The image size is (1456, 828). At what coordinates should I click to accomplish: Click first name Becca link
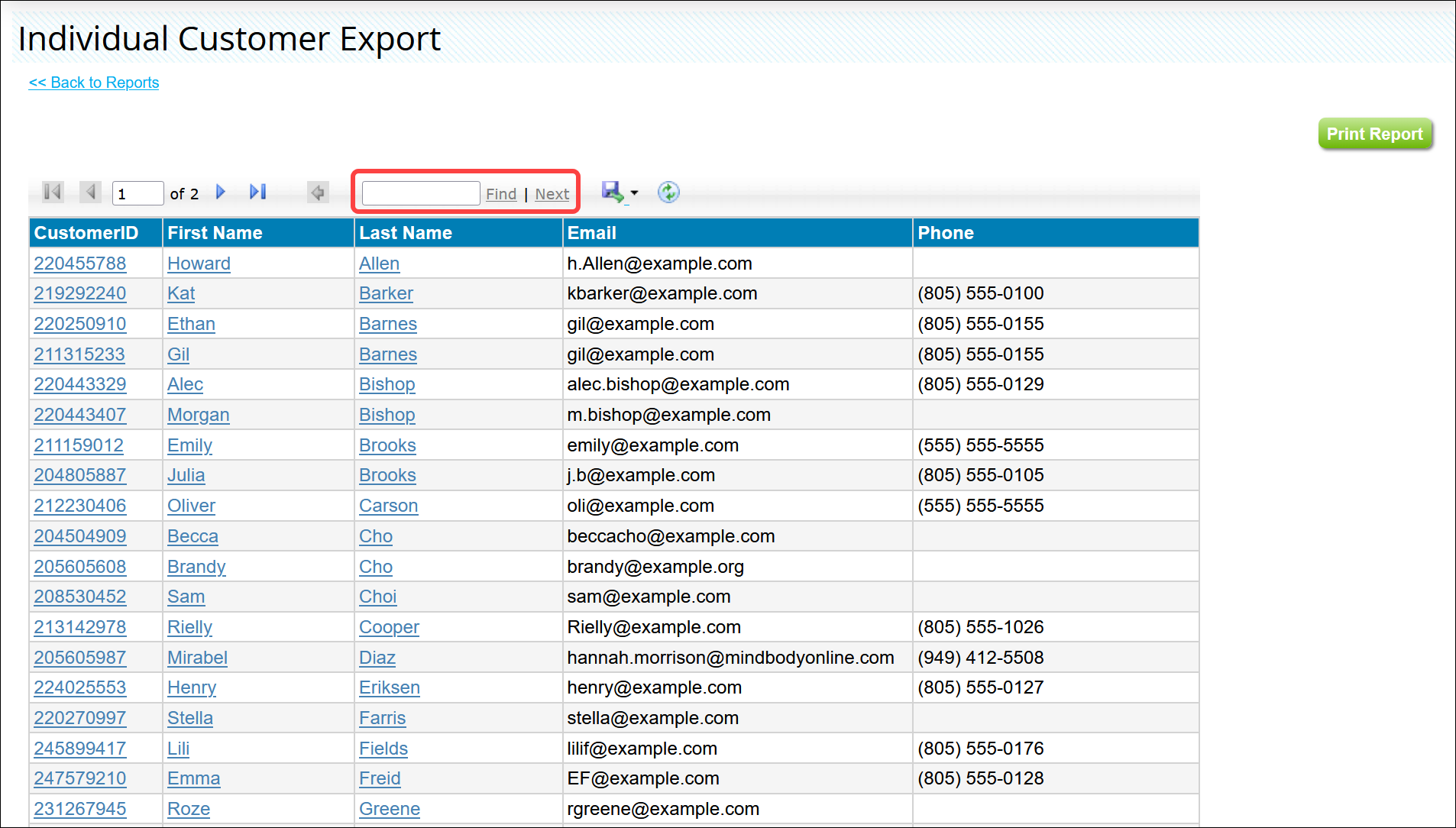(x=193, y=536)
